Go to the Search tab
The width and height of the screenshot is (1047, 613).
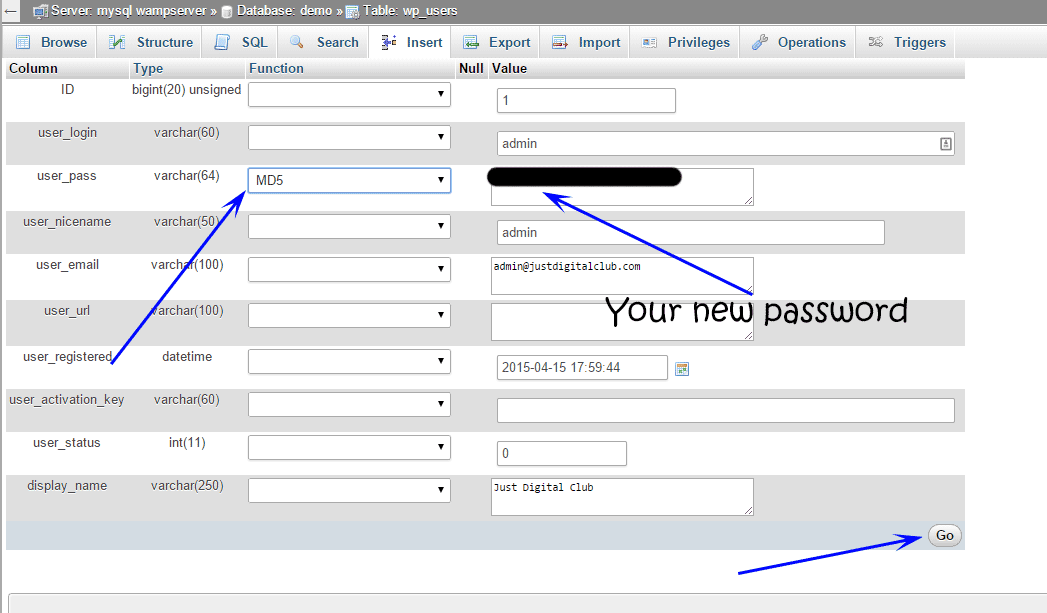click(x=324, y=42)
